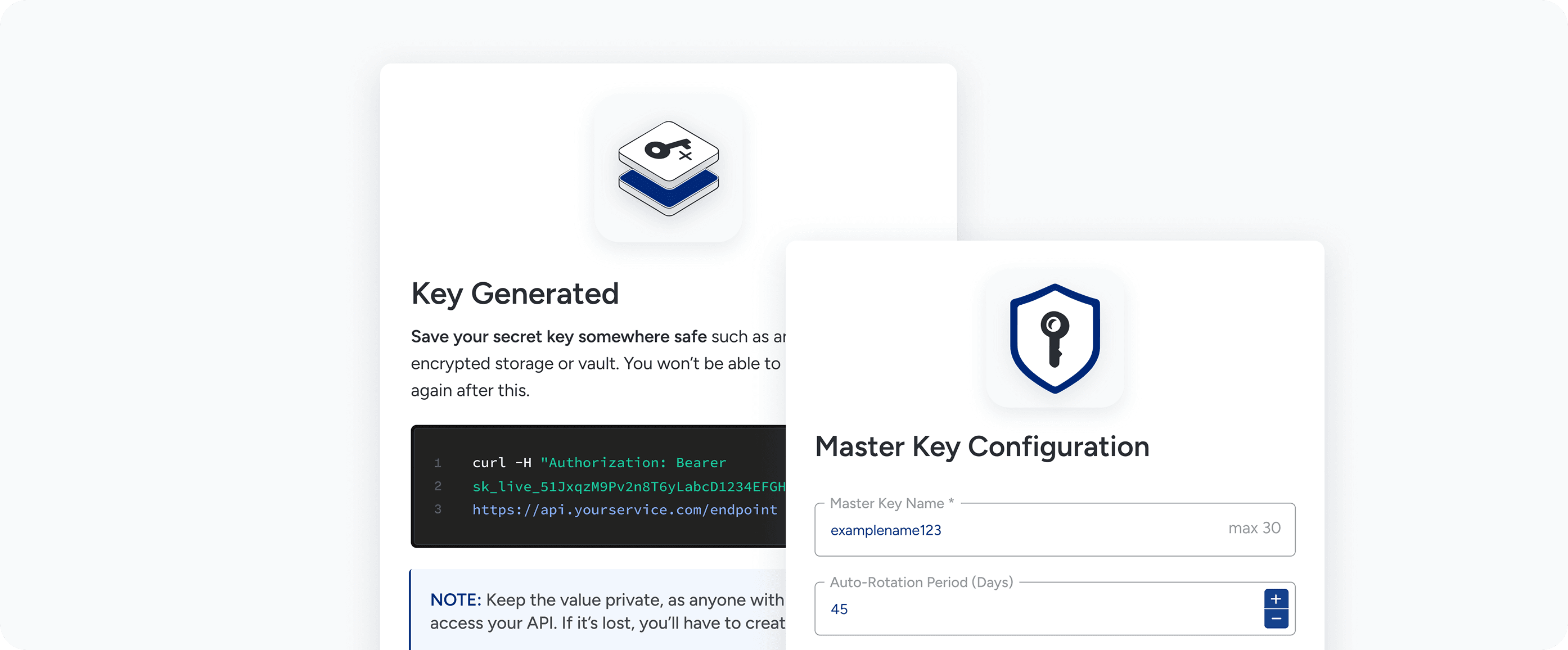Click the sk_live secret key line
1568x650 pixels.
[628, 486]
